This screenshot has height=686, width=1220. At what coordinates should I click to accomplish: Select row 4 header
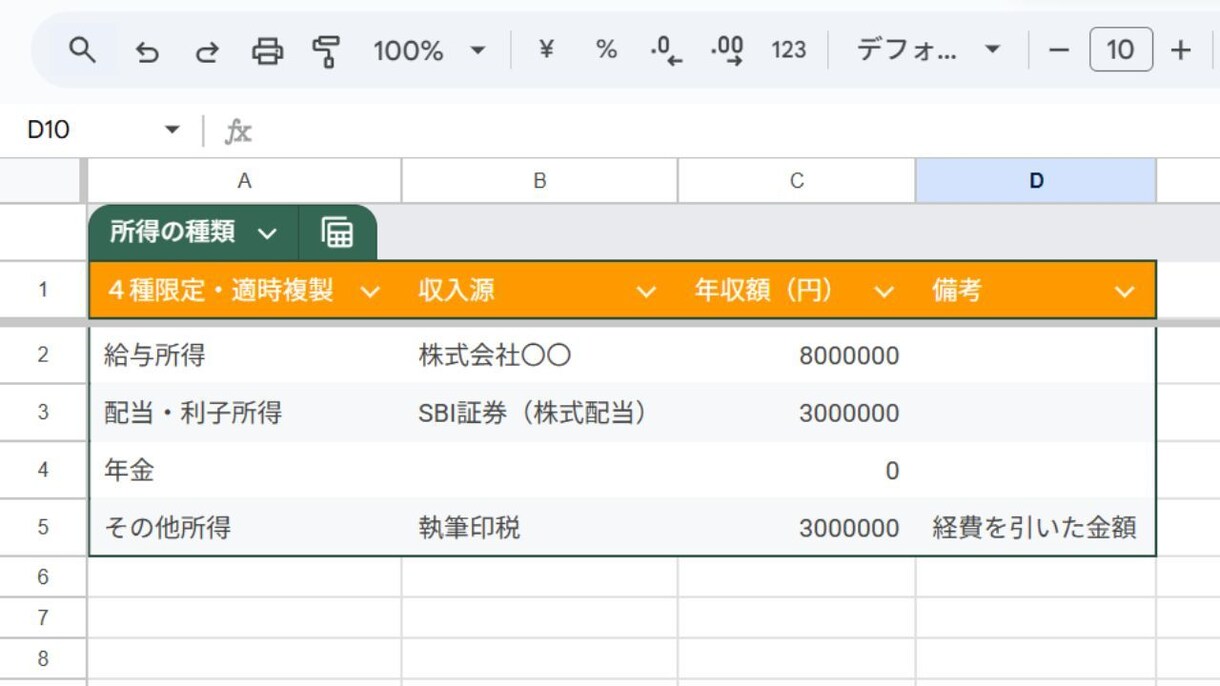point(43,470)
